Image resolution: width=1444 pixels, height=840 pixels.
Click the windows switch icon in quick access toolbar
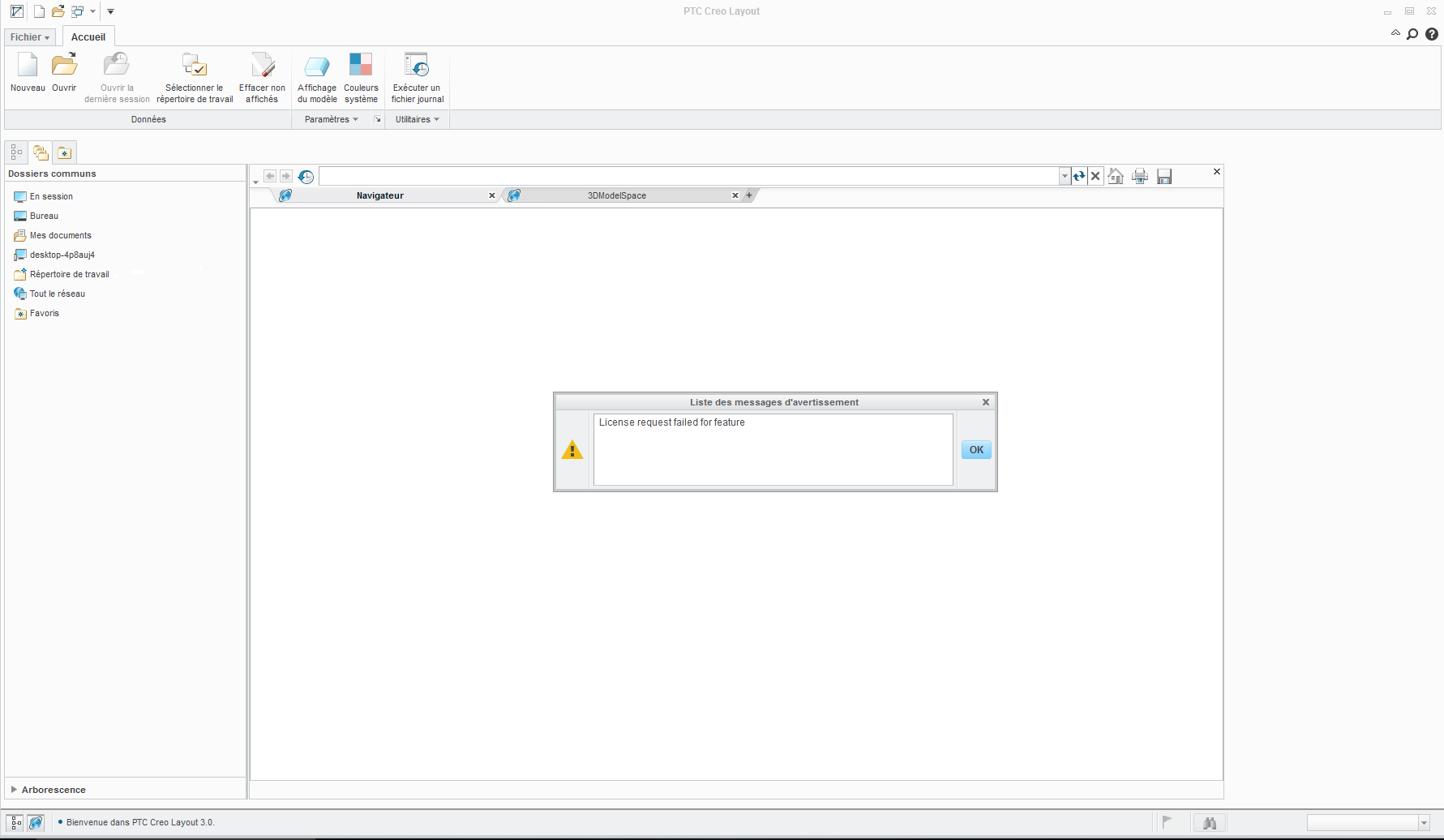point(77,11)
